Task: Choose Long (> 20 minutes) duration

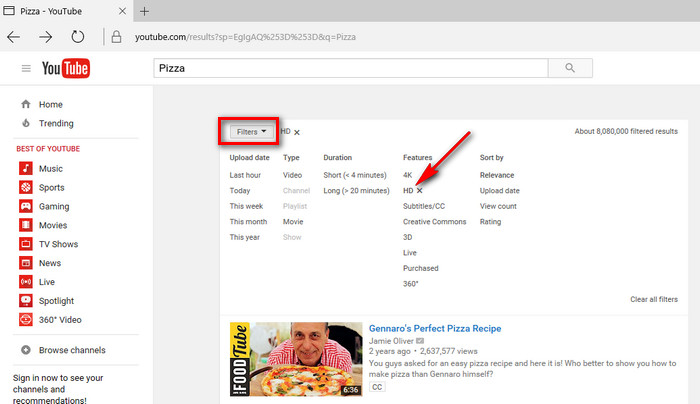Action: coord(356,191)
